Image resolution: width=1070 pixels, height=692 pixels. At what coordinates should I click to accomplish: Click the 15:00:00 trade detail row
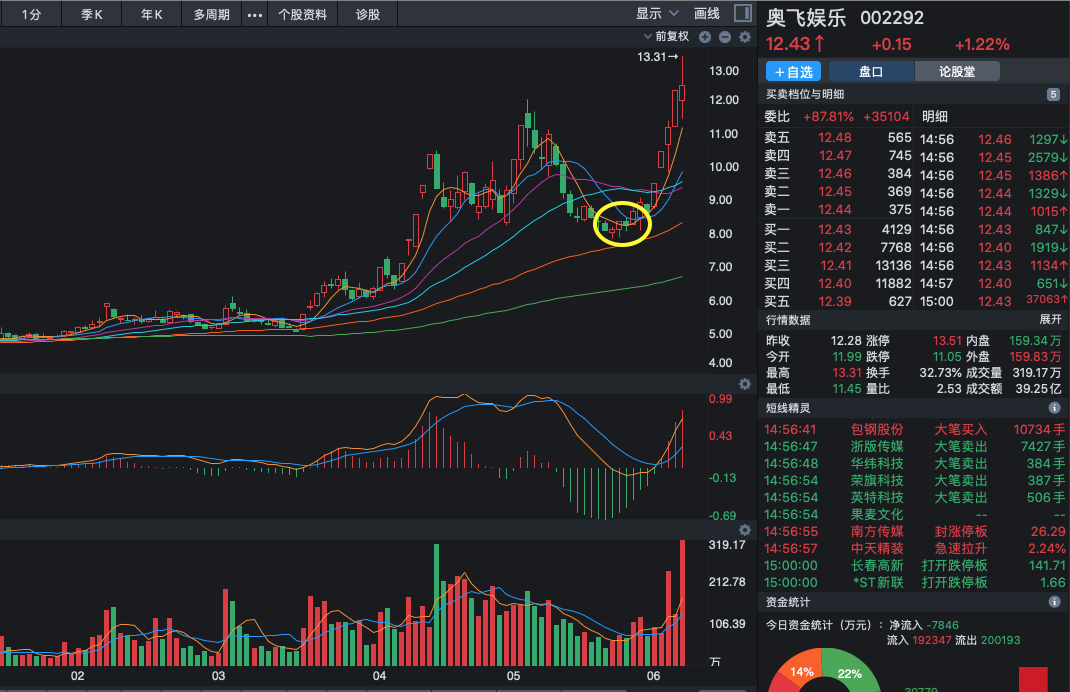pos(993,301)
